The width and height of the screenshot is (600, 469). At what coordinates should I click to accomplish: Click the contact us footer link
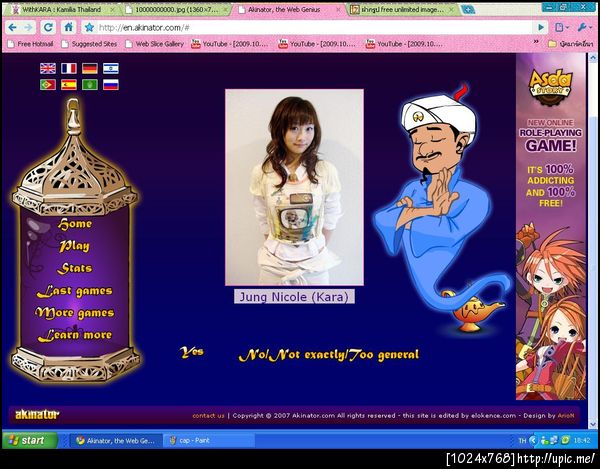pyautogui.click(x=208, y=415)
